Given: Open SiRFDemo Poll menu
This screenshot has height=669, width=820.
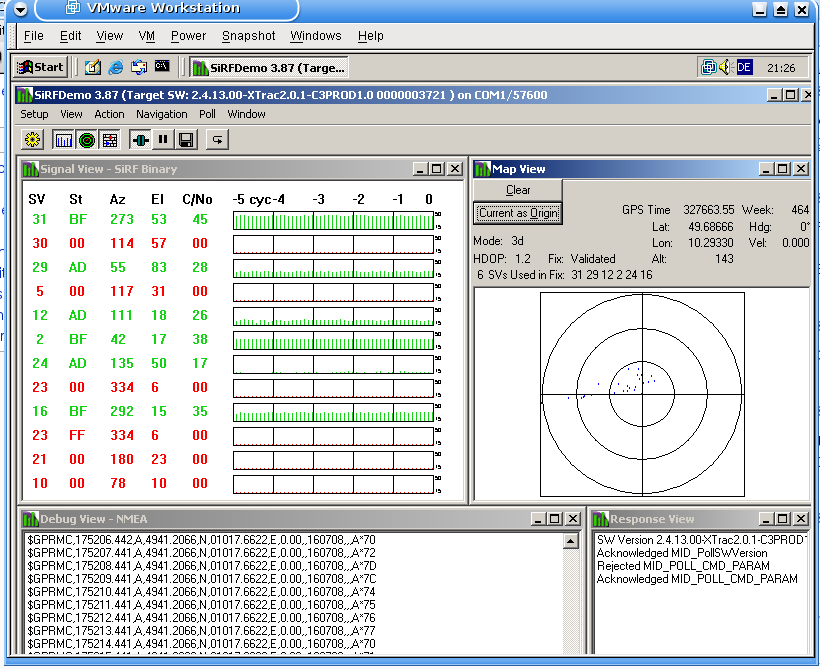Looking at the screenshot, I should (x=207, y=114).
